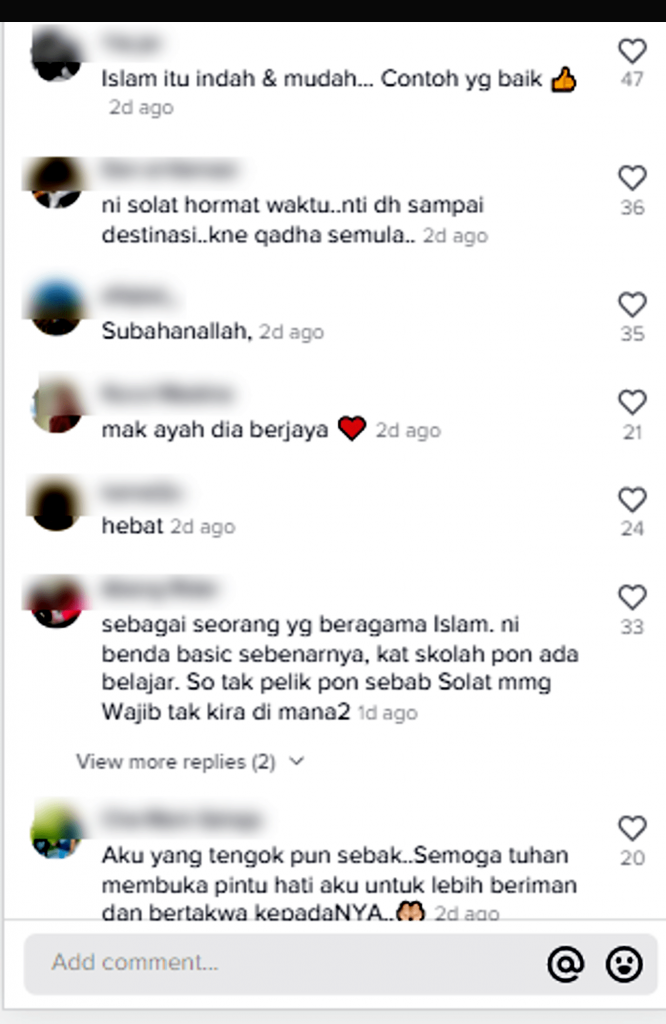Open profile avatar of 'Subahanallah' commenter
This screenshot has width=666, height=1024.
[56, 308]
